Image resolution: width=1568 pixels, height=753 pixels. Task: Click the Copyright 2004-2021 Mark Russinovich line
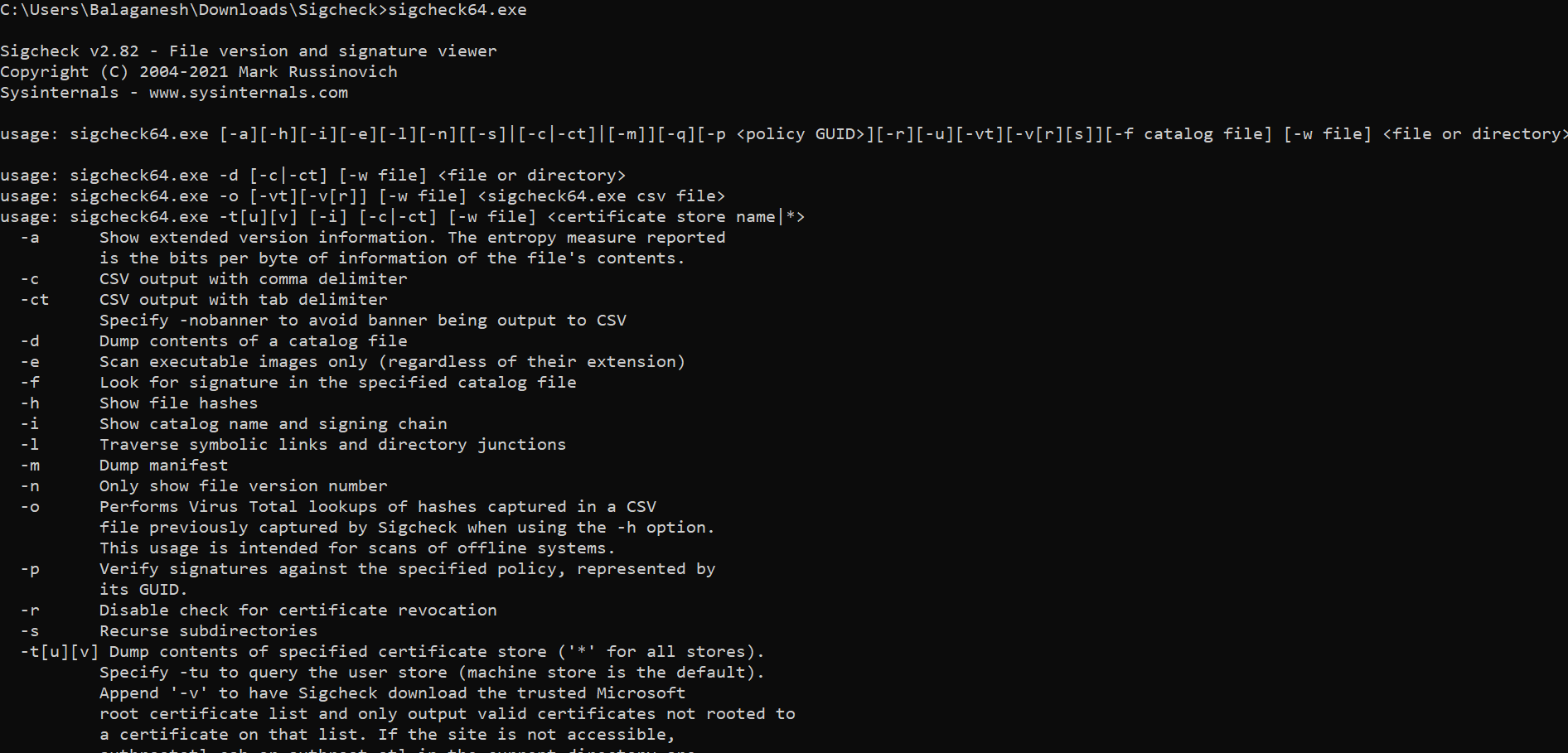point(199,72)
